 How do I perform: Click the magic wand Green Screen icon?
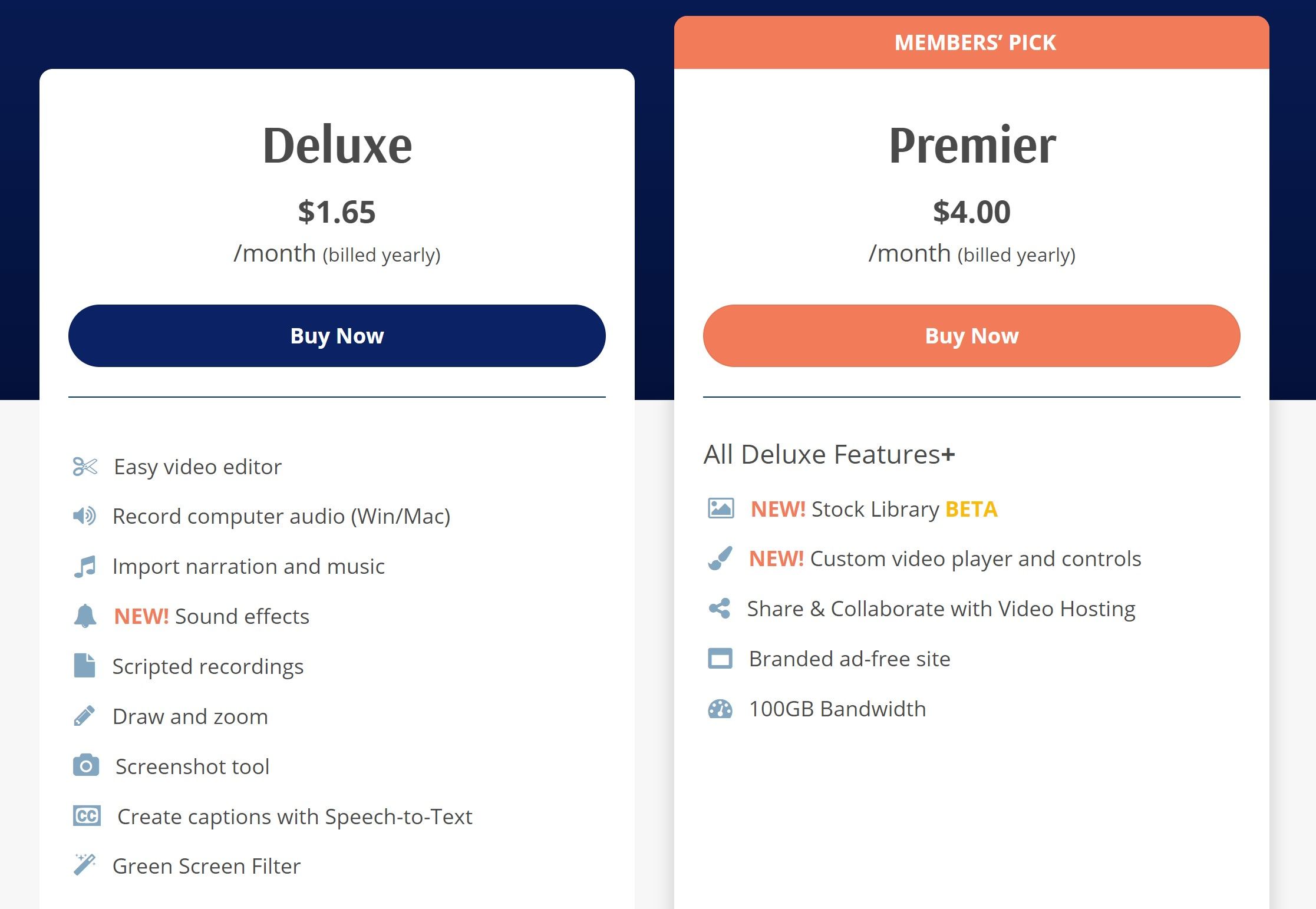pos(85,865)
